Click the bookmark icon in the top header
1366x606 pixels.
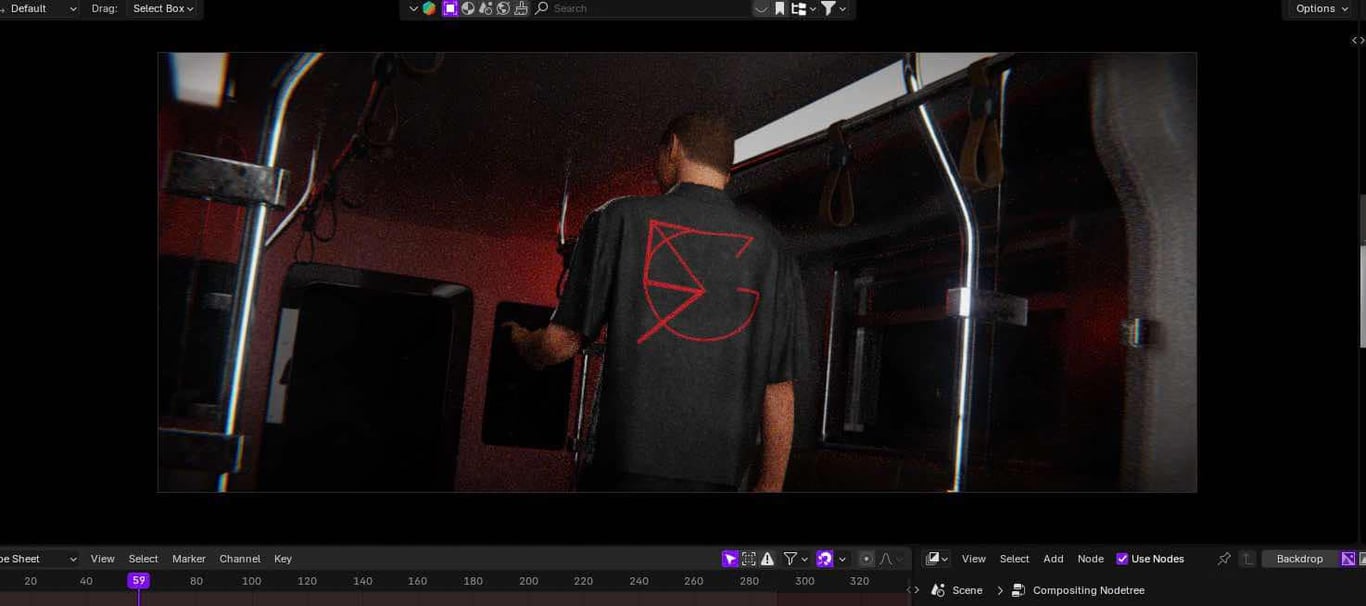[779, 8]
